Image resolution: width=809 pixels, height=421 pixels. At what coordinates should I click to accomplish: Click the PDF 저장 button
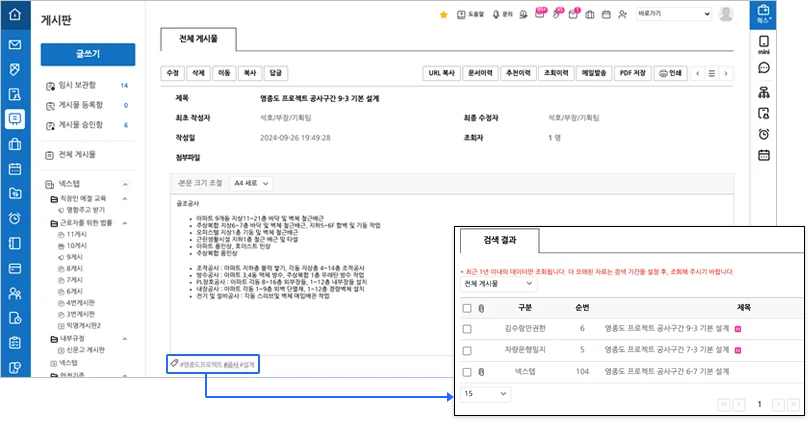point(632,73)
